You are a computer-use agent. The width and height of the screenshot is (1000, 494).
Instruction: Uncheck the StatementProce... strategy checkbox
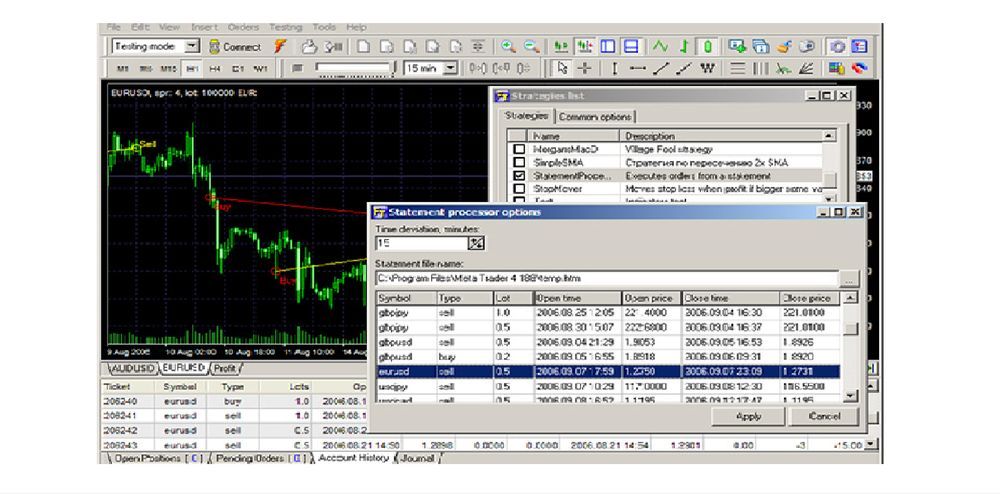[x=520, y=176]
